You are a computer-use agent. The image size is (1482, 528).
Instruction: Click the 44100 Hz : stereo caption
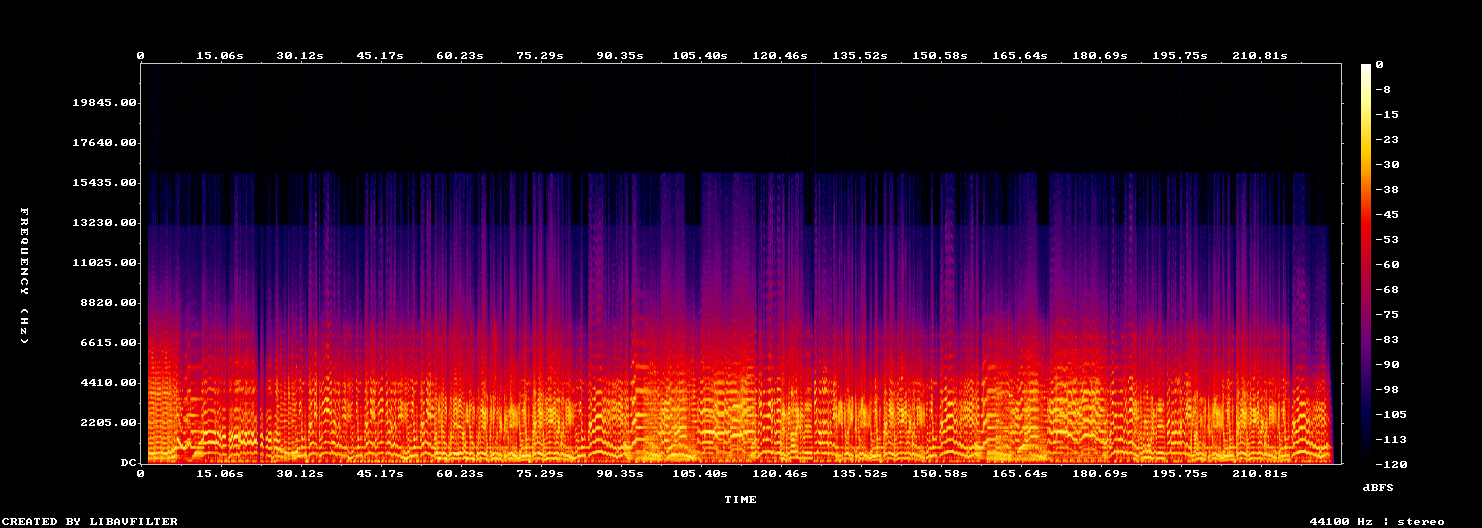click(1377, 521)
